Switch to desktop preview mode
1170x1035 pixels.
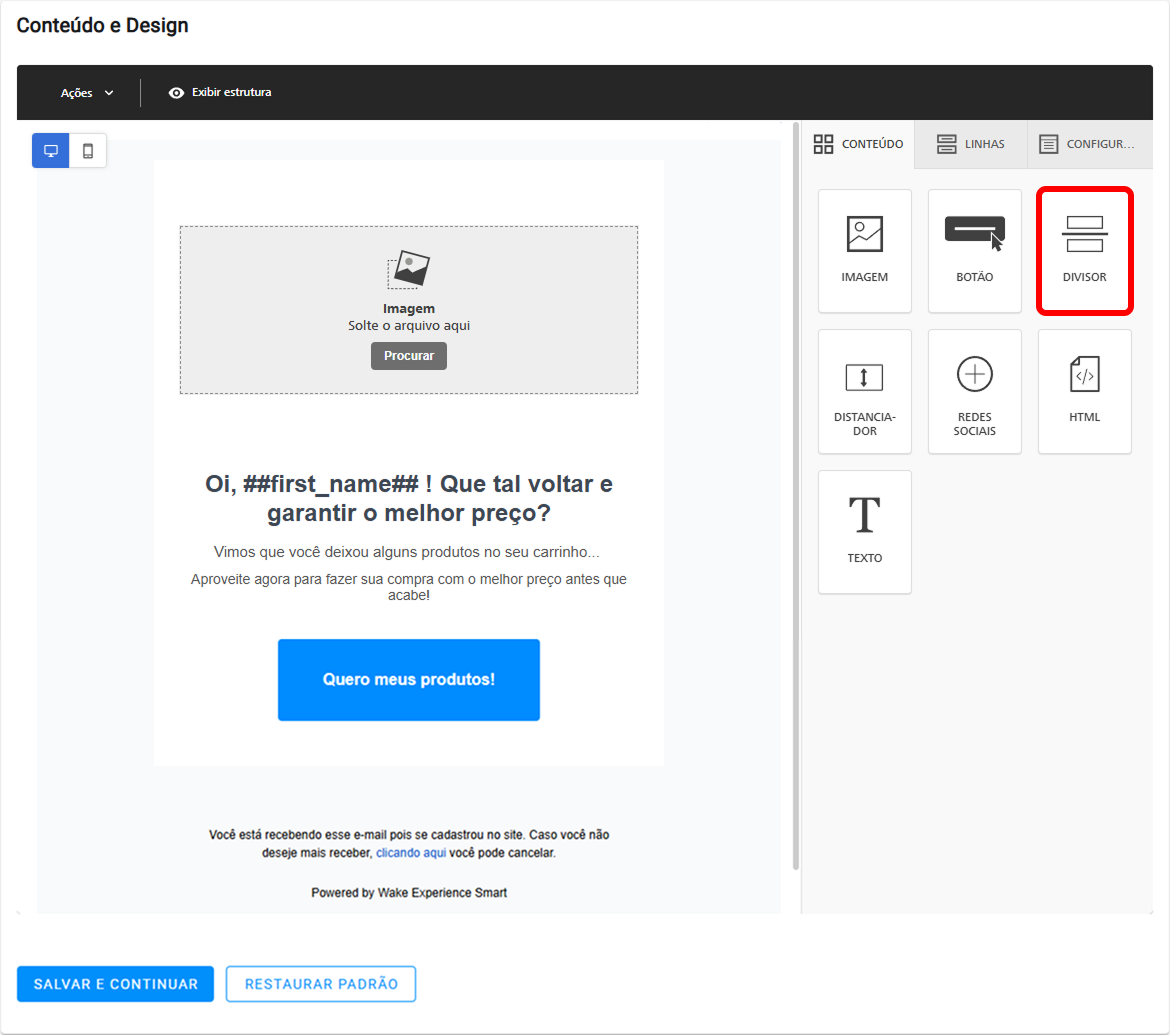51,151
